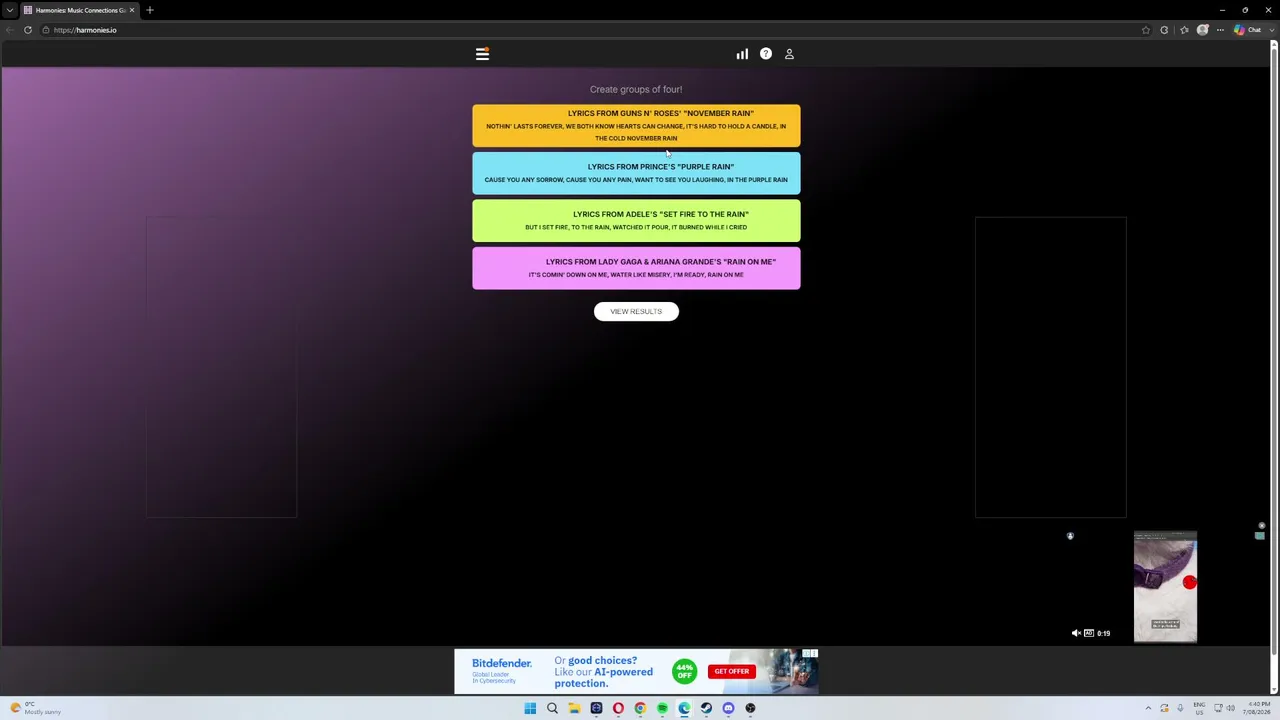
Task: Switch to Microsoft Edge in the taskbar
Action: tap(684, 708)
